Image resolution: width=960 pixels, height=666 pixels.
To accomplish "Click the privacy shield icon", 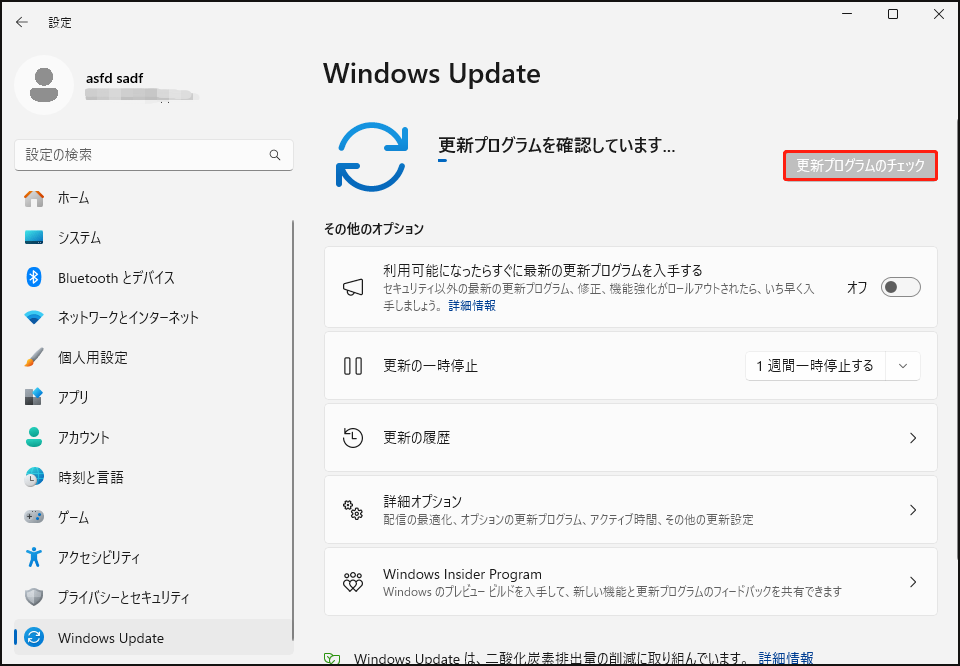I will [x=34, y=597].
